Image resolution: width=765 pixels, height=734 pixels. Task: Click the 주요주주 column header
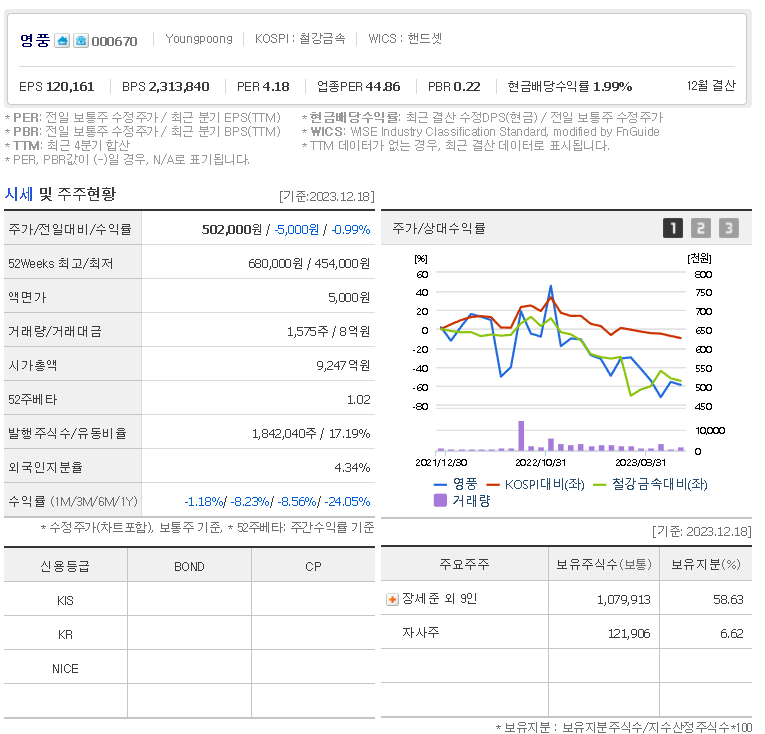[x=464, y=565]
